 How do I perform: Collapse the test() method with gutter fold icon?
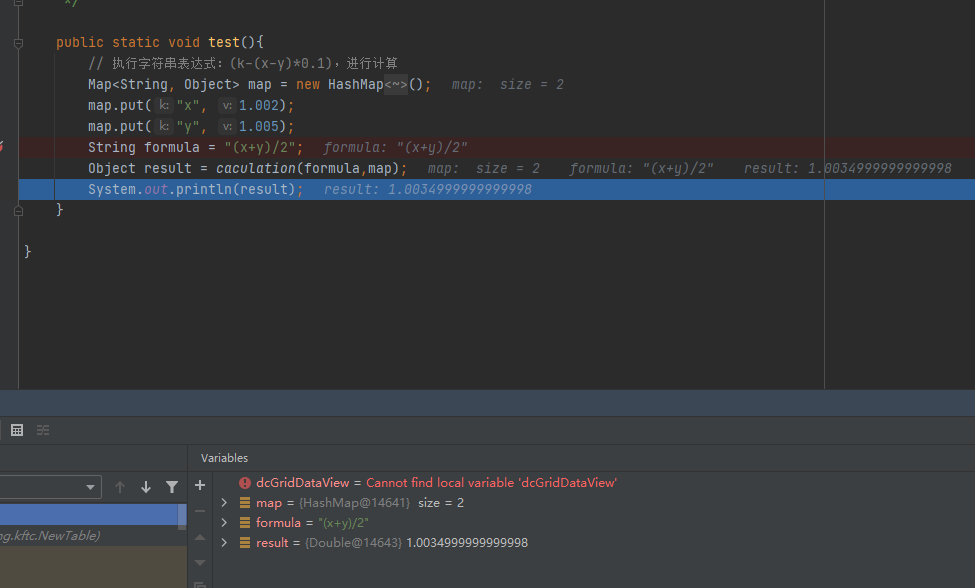19,43
